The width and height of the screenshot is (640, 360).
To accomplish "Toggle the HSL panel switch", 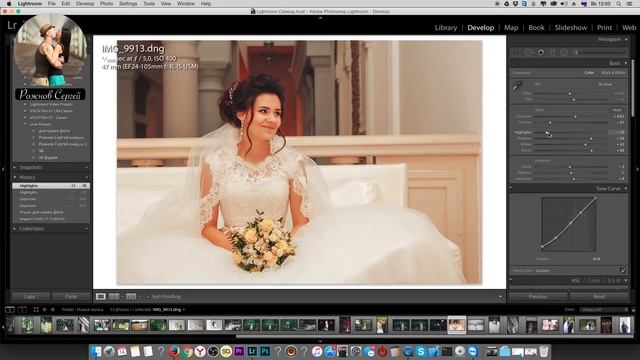I will tap(511, 280).
